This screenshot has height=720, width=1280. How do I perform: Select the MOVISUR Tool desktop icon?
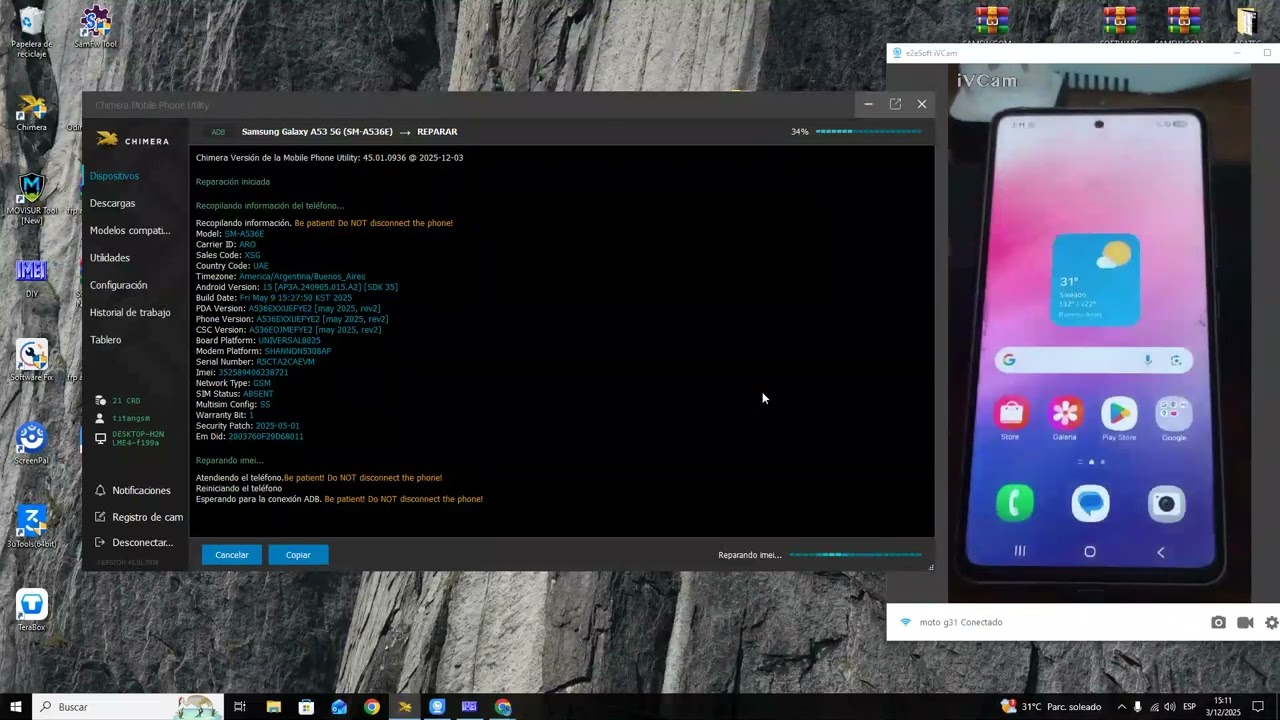[x=31, y=198]
